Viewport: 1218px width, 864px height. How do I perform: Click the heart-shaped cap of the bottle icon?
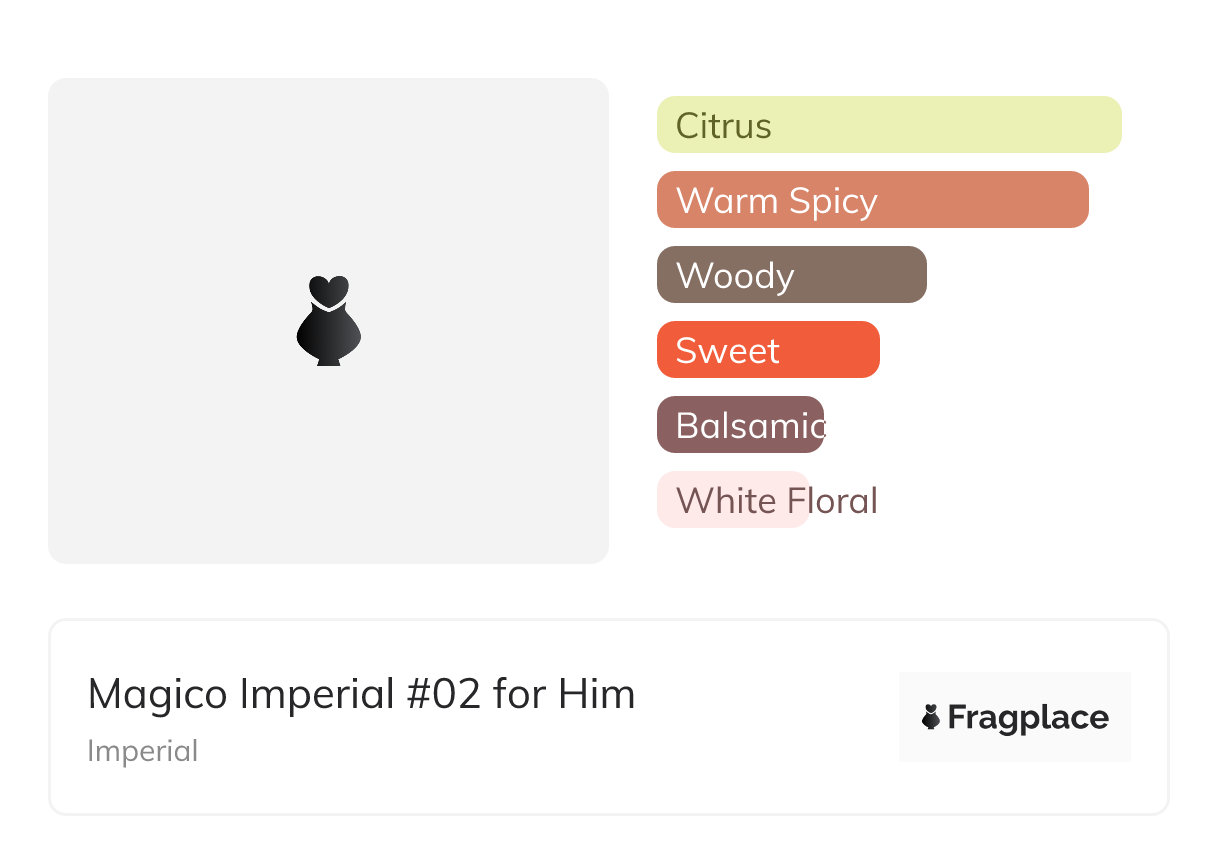328,289
